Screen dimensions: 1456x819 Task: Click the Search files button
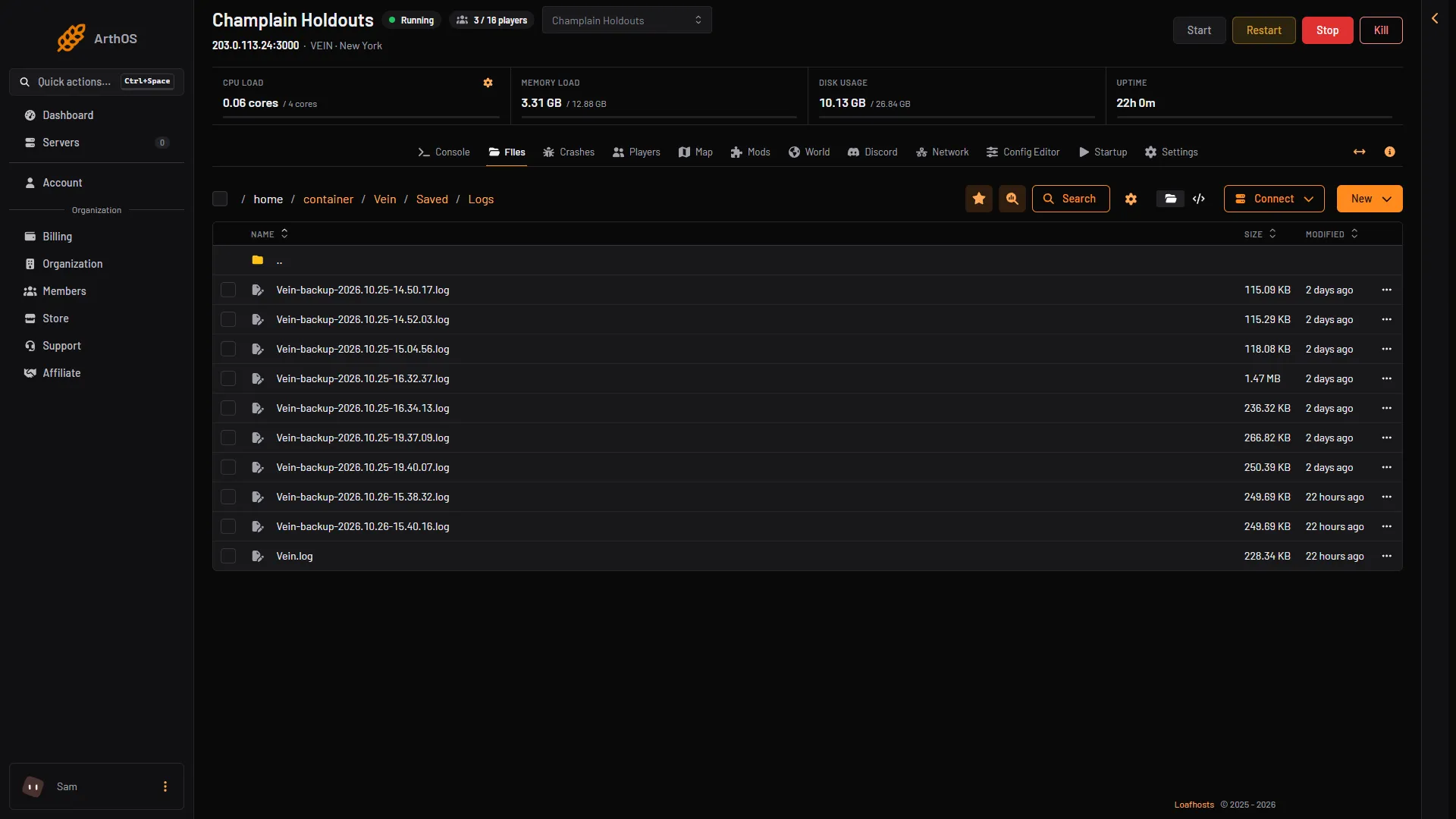pos(1071,199)
